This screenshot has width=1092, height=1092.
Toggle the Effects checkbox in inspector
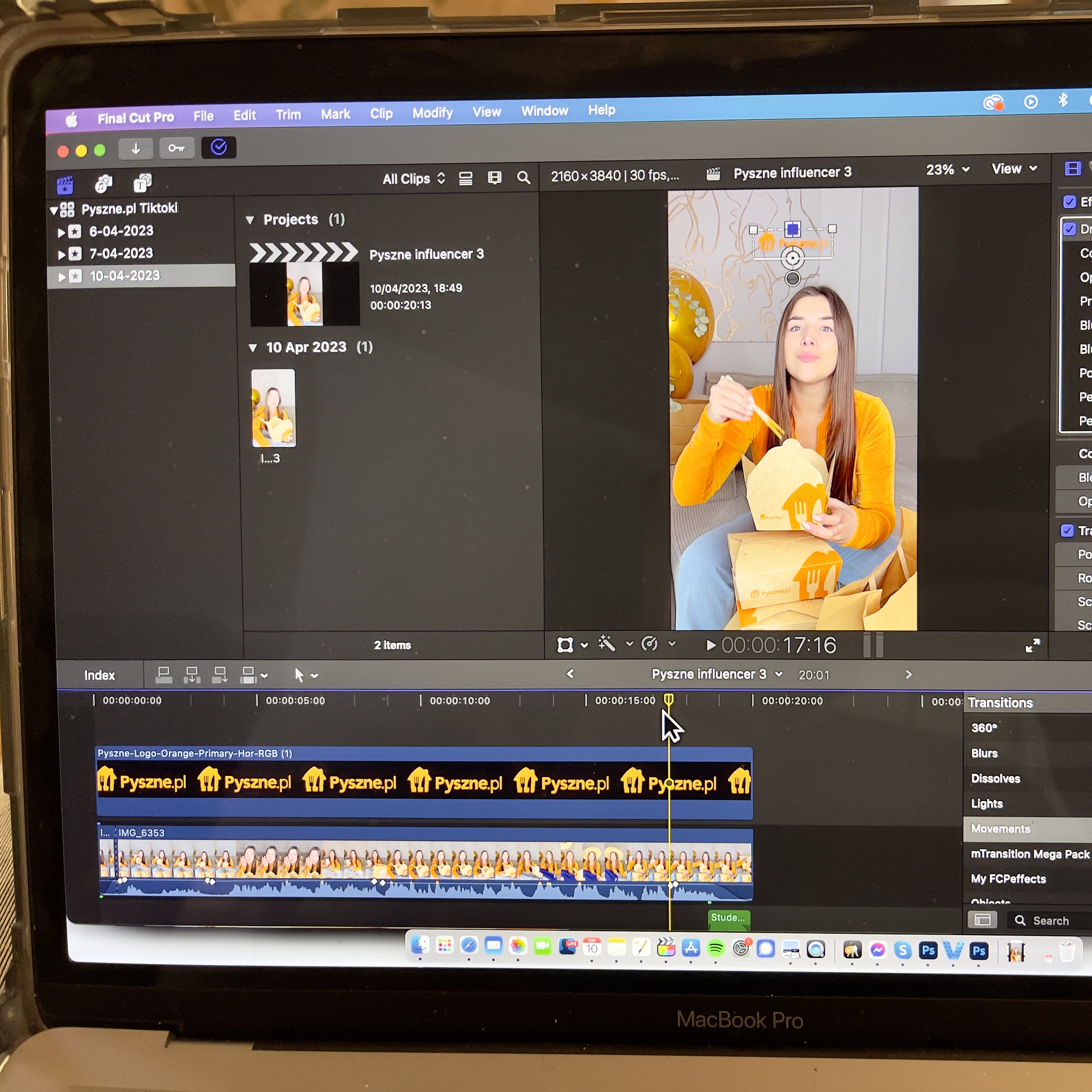point(1069,202)
